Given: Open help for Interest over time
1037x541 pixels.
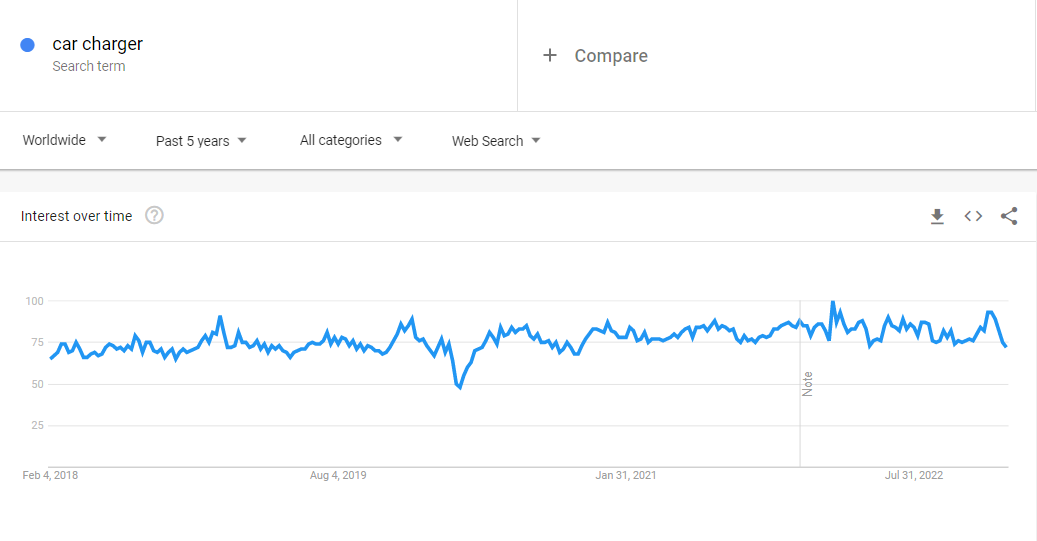Looking at the screenshot, I should pos(154,216).
